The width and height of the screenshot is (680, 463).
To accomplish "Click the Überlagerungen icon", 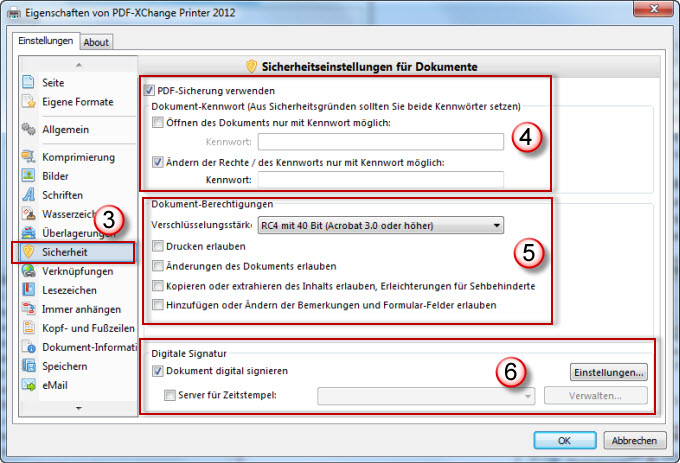I will click(x=29, y=233).
